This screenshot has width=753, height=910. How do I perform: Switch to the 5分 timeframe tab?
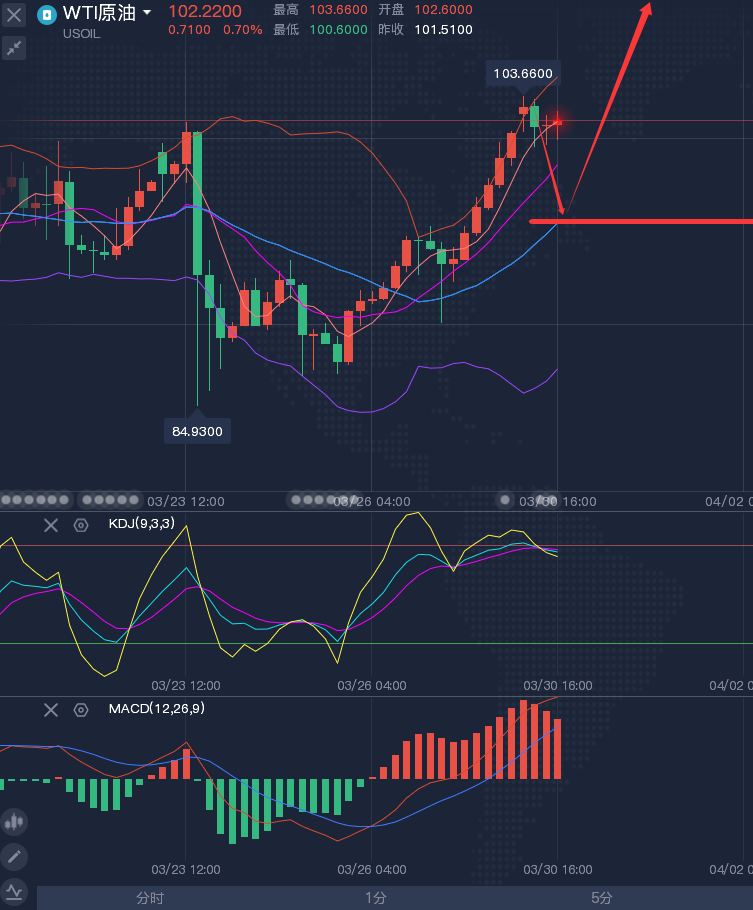tap(602, 898)
